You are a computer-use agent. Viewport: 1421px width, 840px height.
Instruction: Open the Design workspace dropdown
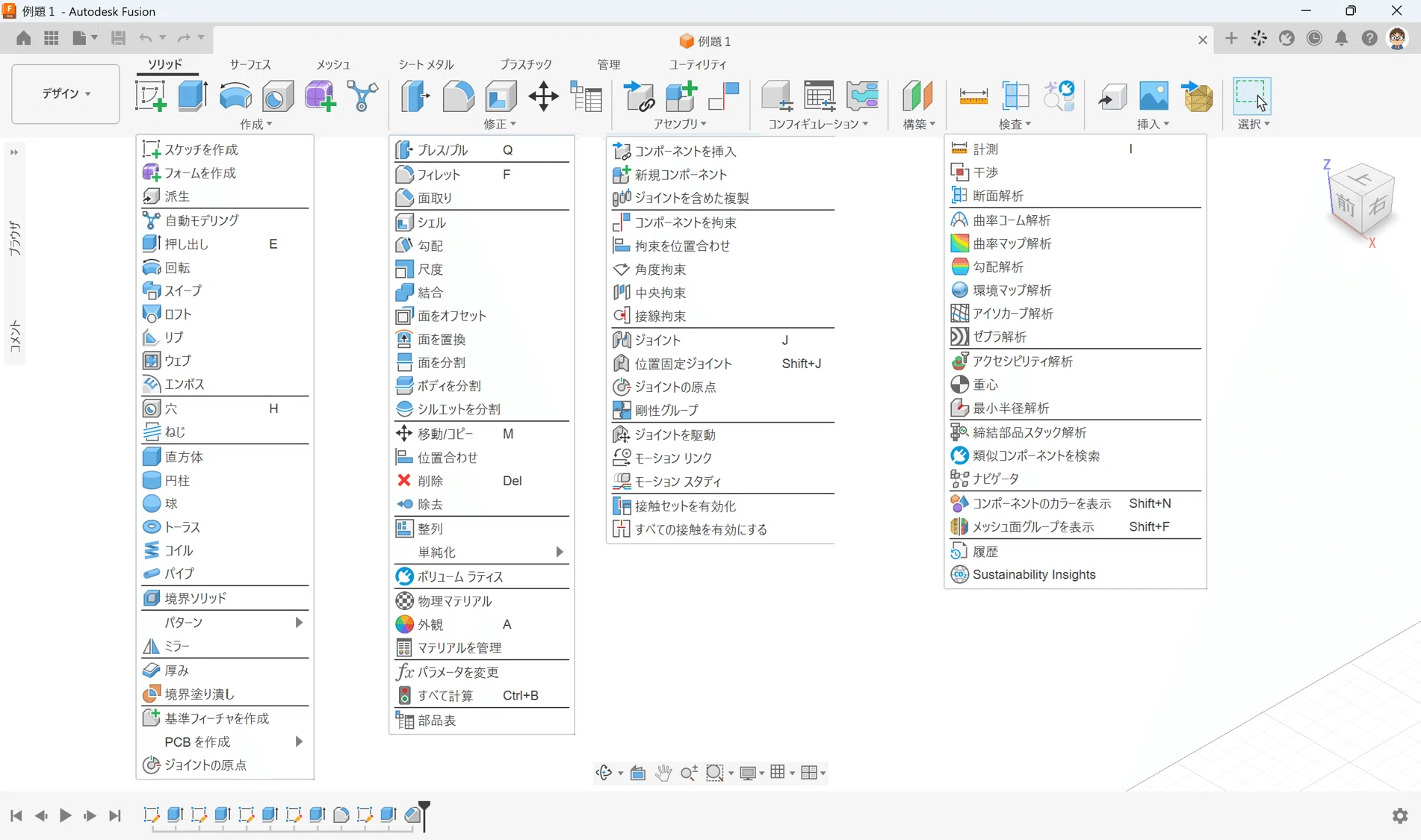(66, 94)
